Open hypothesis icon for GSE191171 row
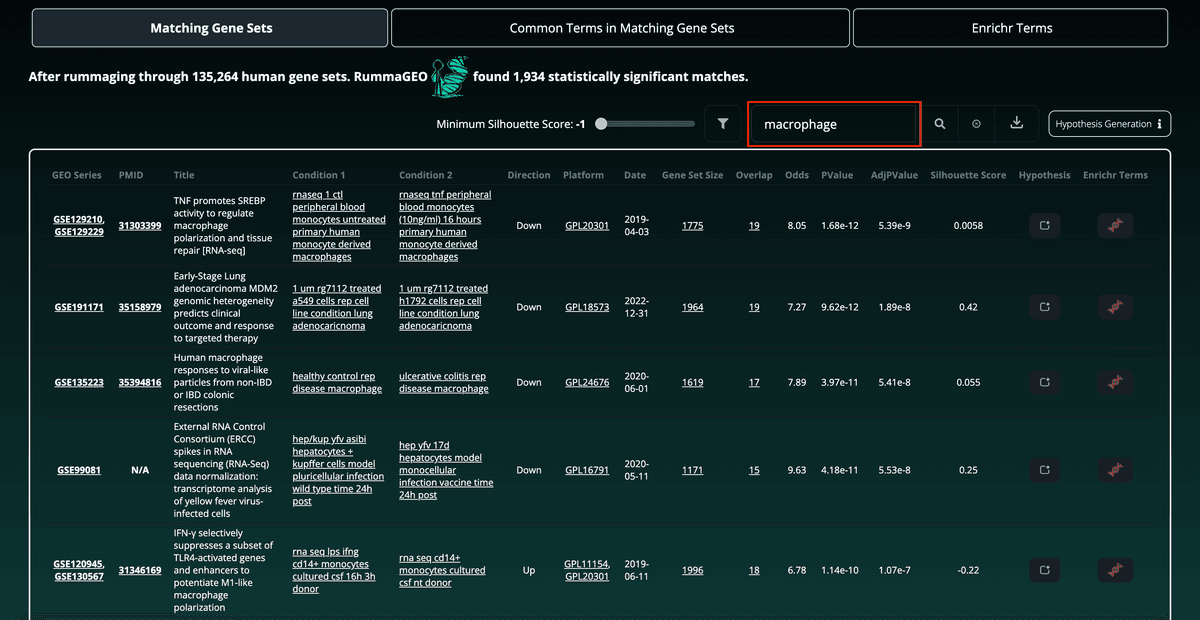 click(1045, 307)
